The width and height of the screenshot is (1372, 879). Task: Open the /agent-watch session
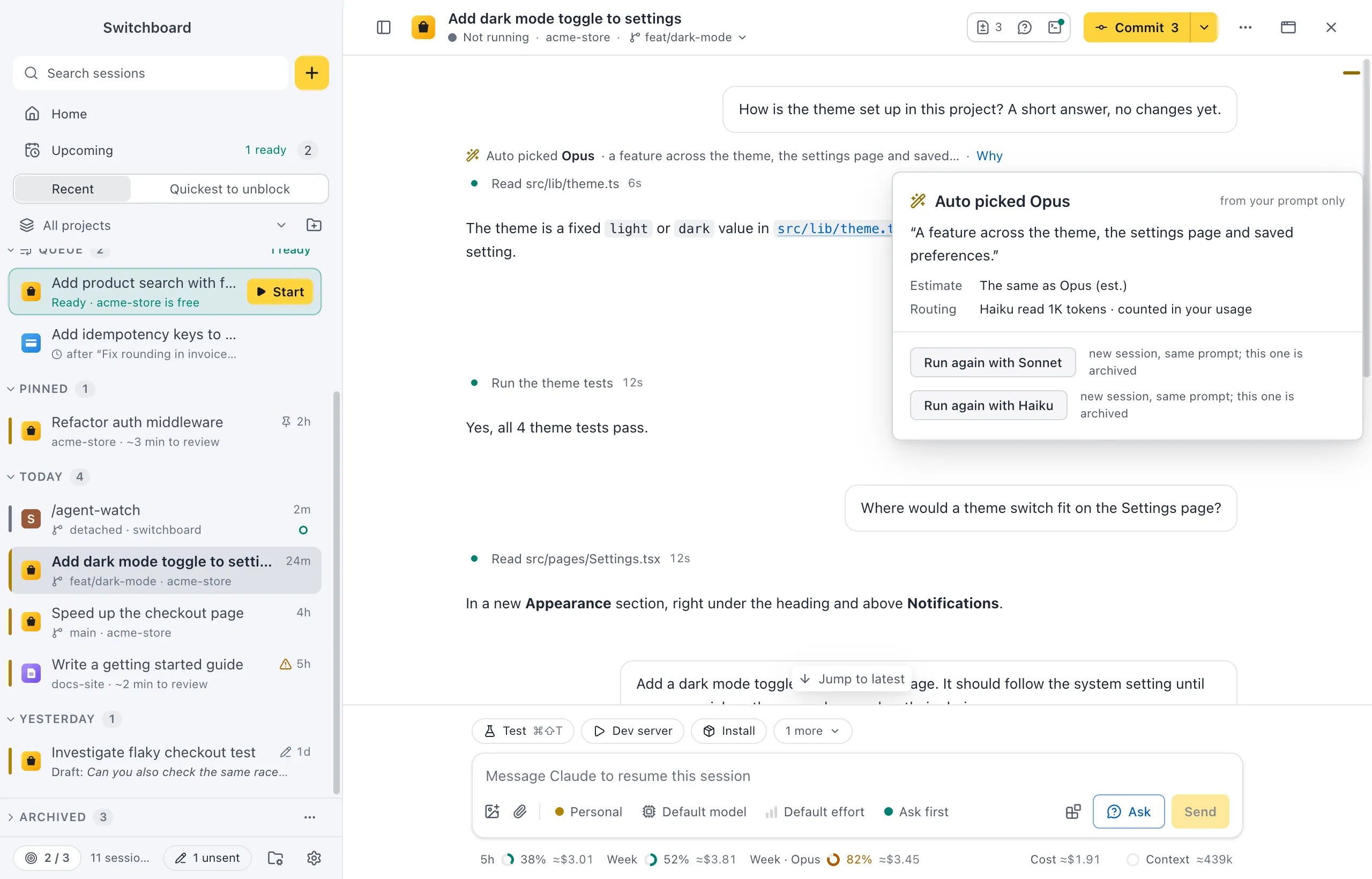click(x=165, y=519)
